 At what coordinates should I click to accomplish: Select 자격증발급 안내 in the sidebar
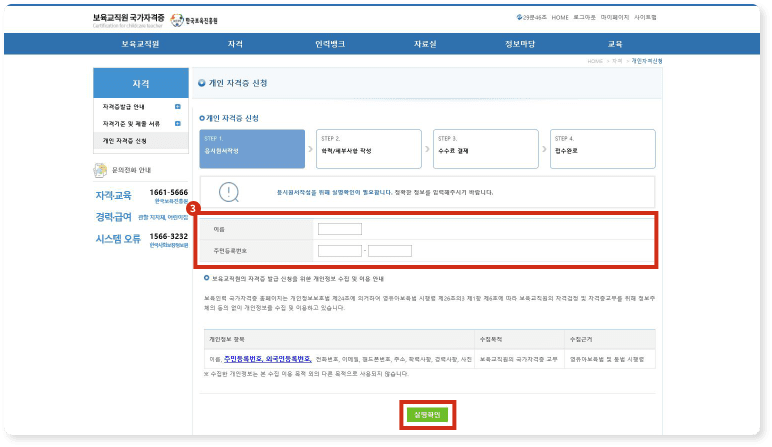click(123, 107)
